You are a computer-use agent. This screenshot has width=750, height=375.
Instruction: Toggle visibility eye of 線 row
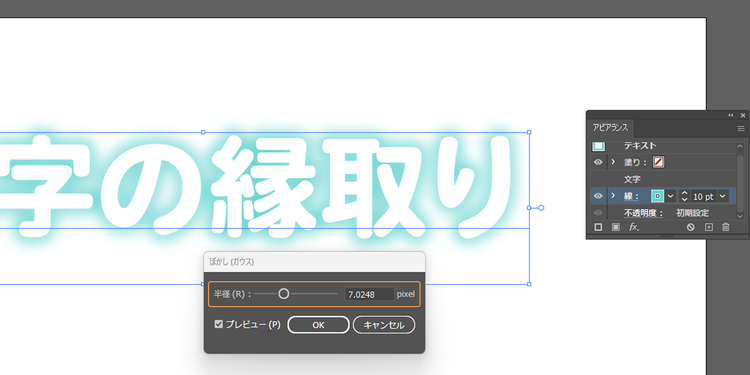(598, 196)
